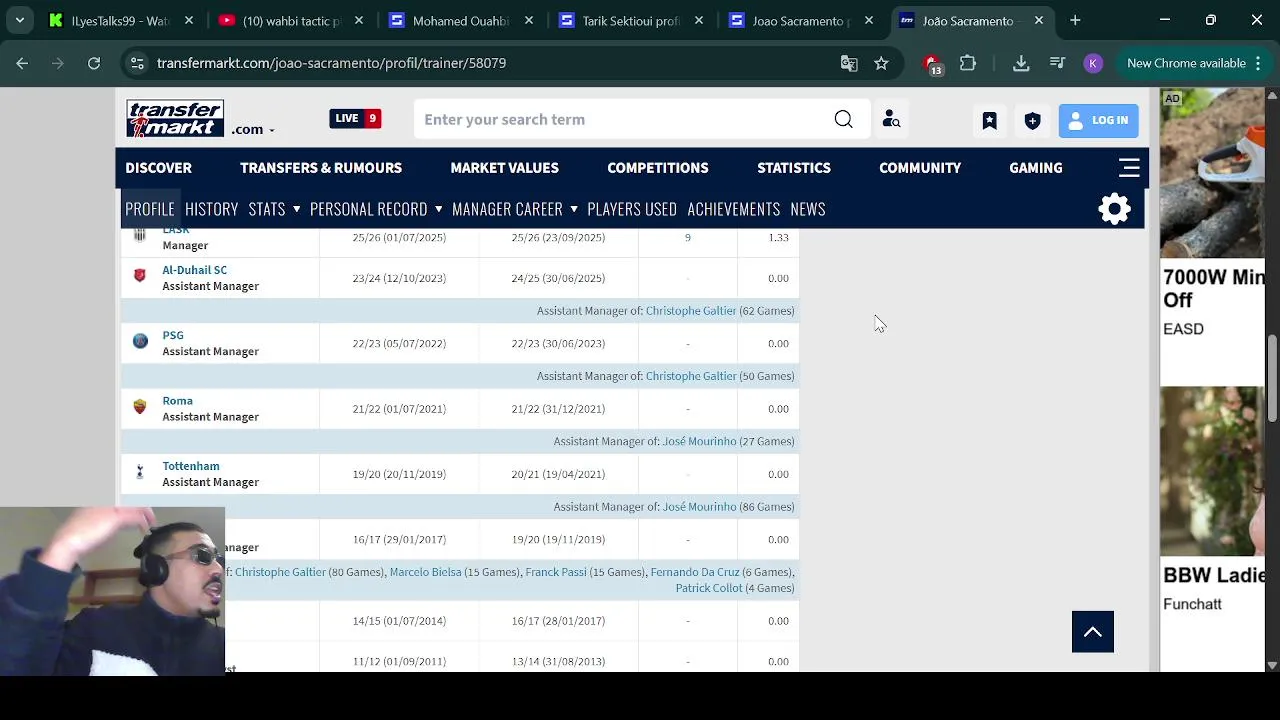Close the Tarik Sektioui tab
Screen dimensions: 1280x720
[699, 20]
